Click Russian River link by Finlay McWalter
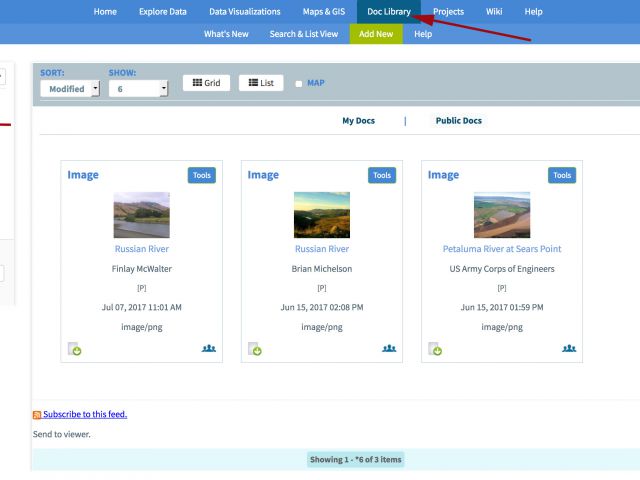This screenshot has width=640, height=480. coord(142,249)
